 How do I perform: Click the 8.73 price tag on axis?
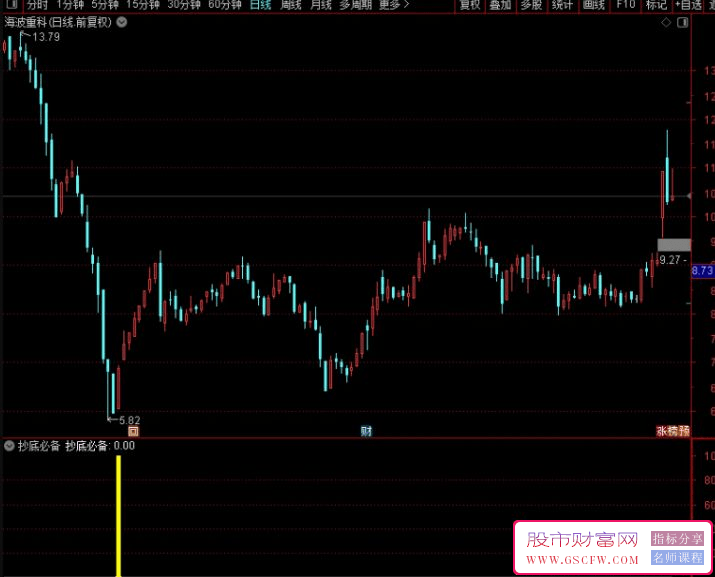(x=703, y=270)
